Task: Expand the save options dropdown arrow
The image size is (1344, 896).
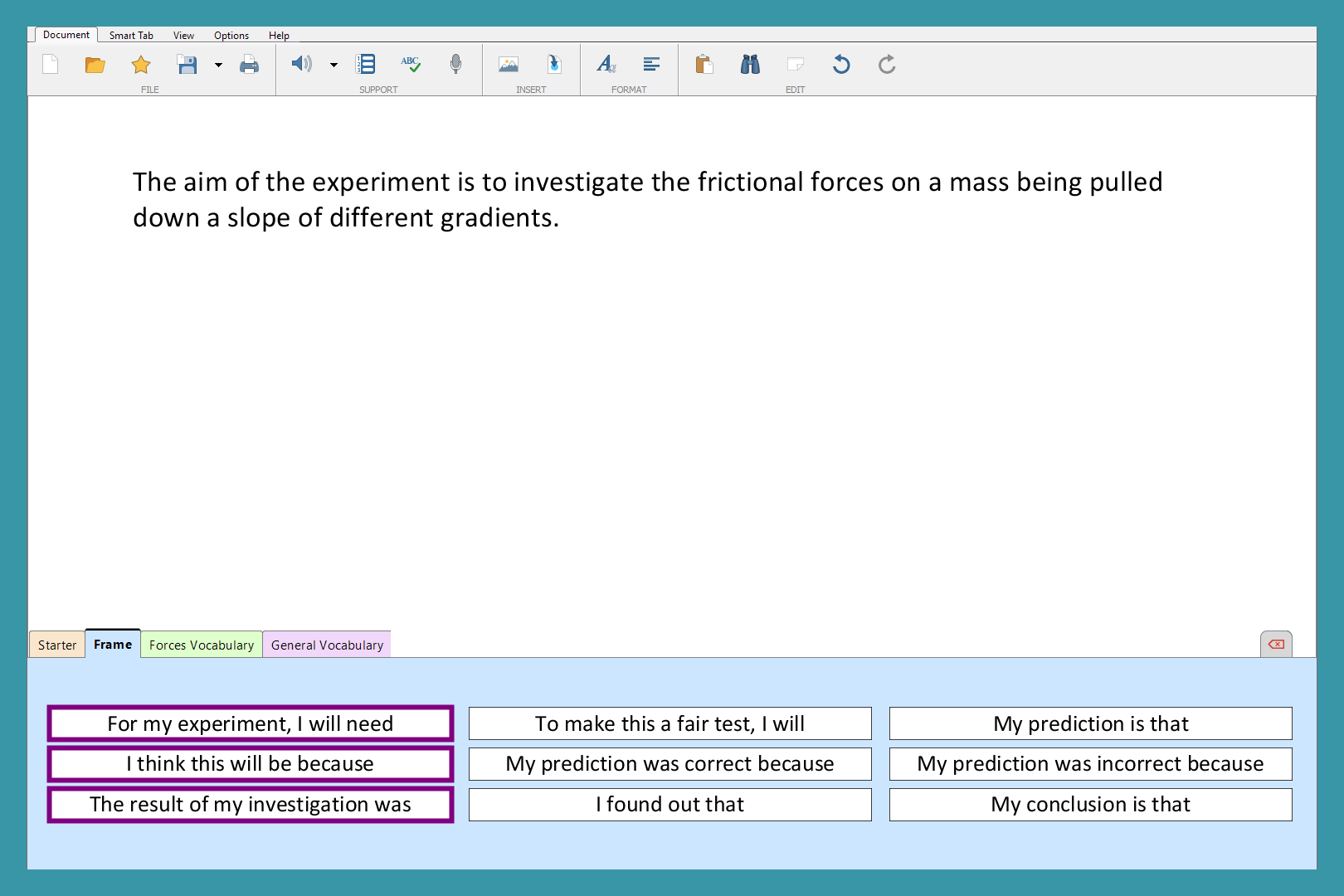Action: (218, 65)
